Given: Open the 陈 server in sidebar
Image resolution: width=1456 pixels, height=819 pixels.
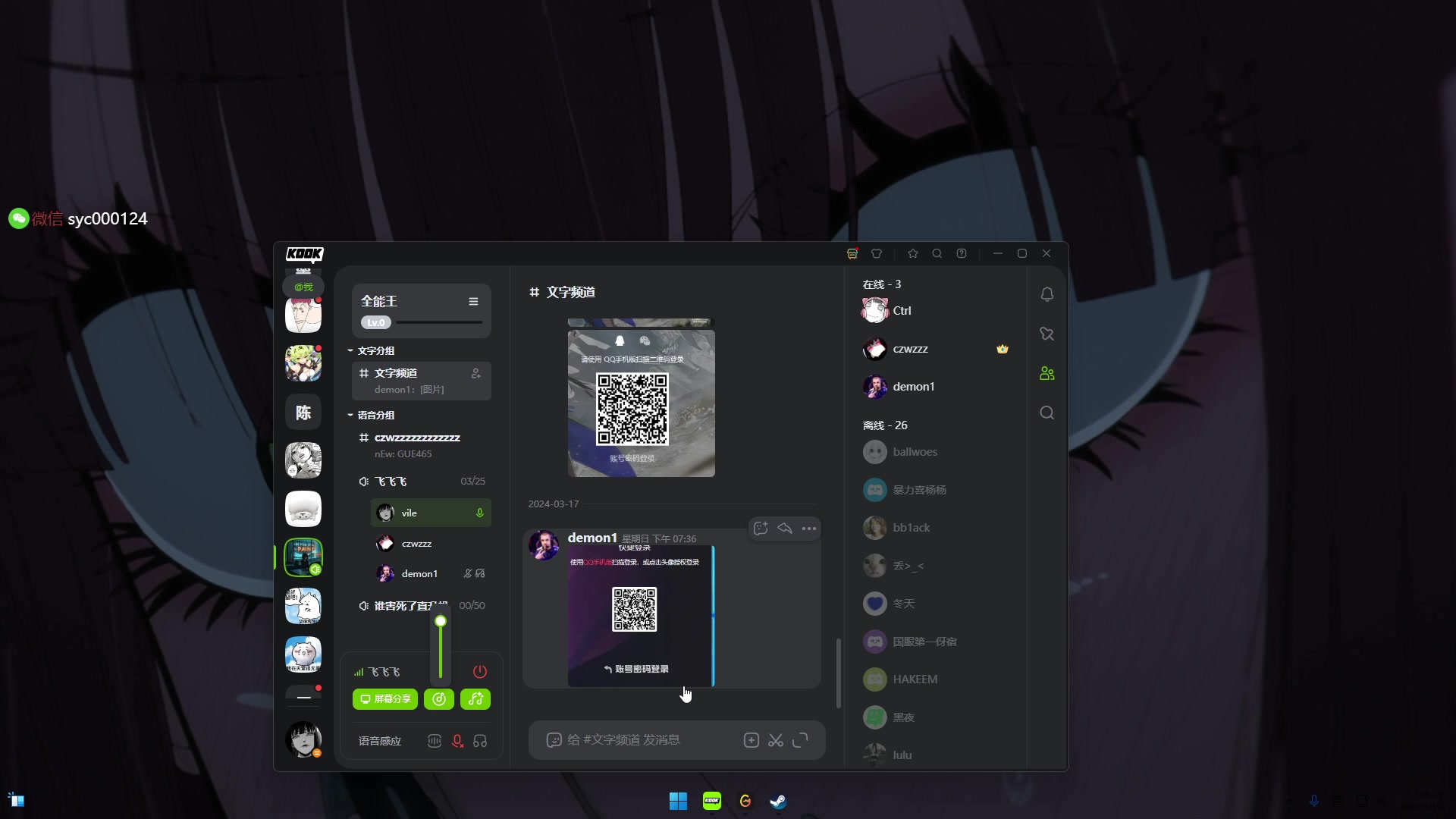Looking at the screenshot, I should (x=303, y=413).
